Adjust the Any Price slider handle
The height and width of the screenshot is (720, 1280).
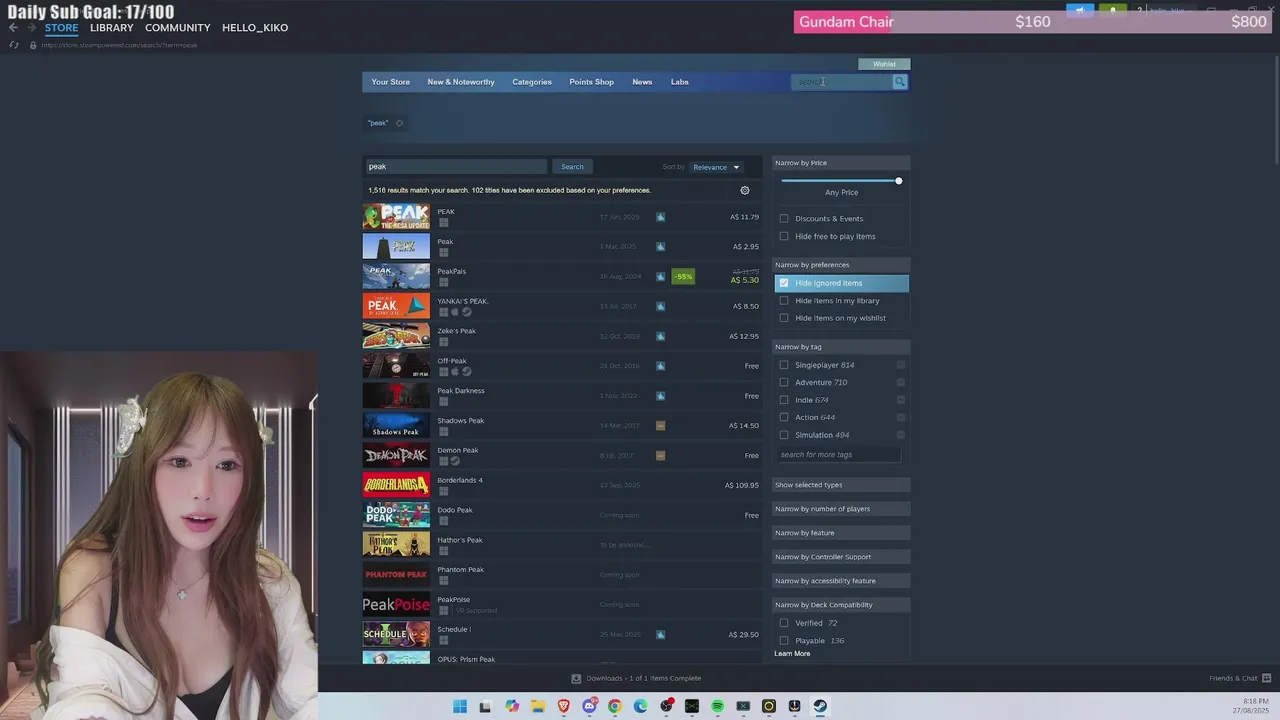coord(898,181)
